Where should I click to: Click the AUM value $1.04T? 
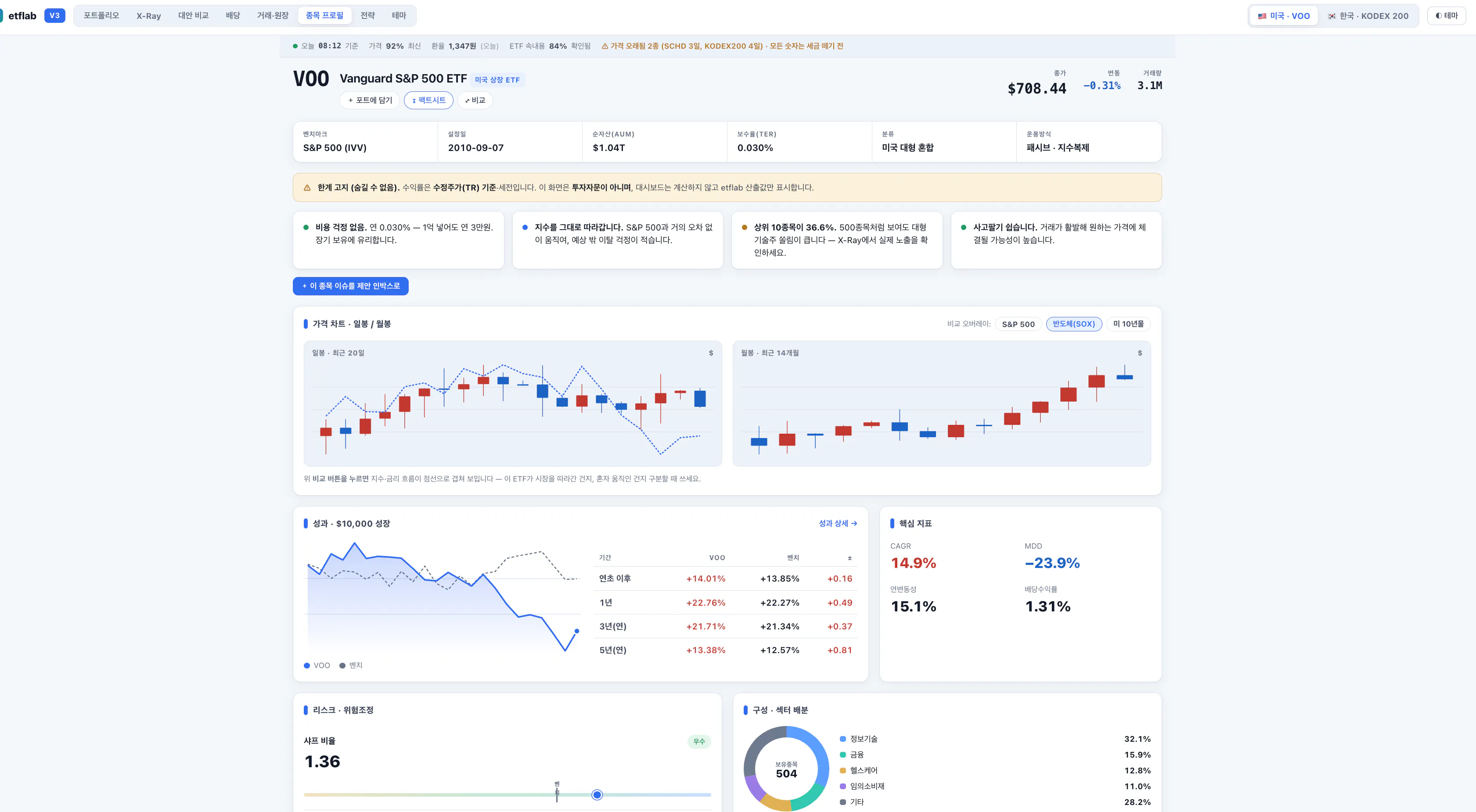[x=608, y=148]
